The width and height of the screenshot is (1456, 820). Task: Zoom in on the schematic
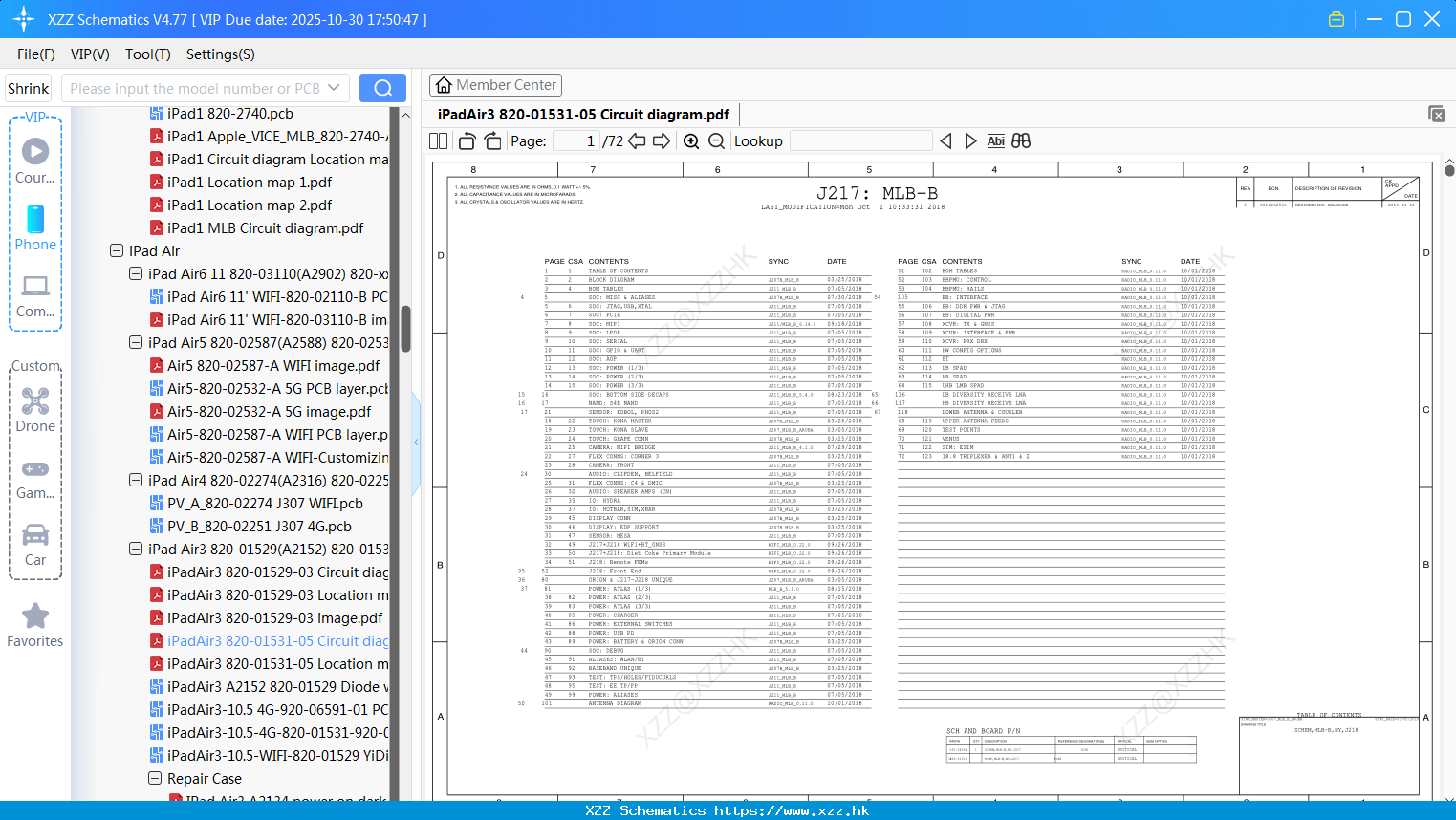[x=691, y=141]
